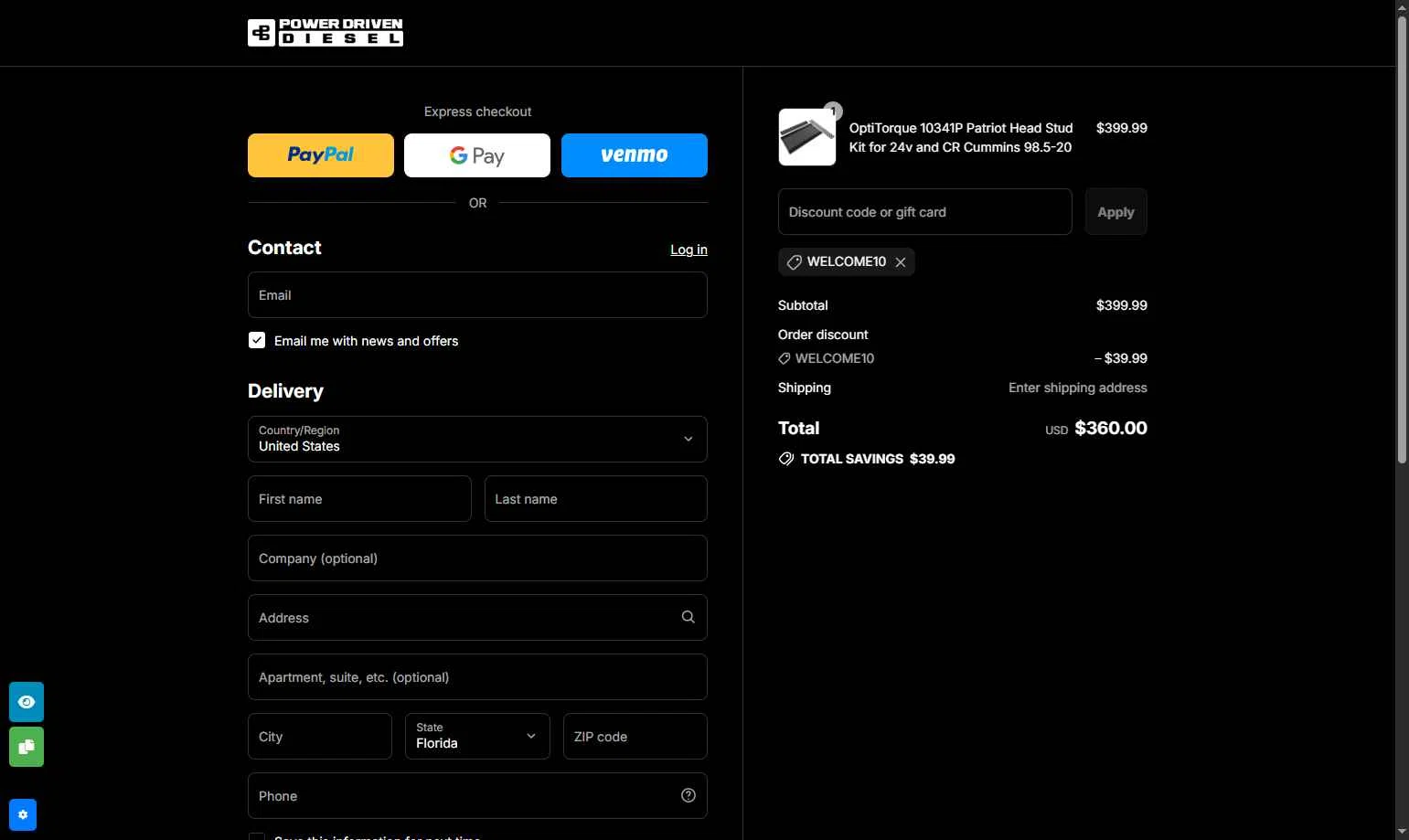Toggle the blue eye visibility widget
Screen dimensions: 1409x840
27,702
